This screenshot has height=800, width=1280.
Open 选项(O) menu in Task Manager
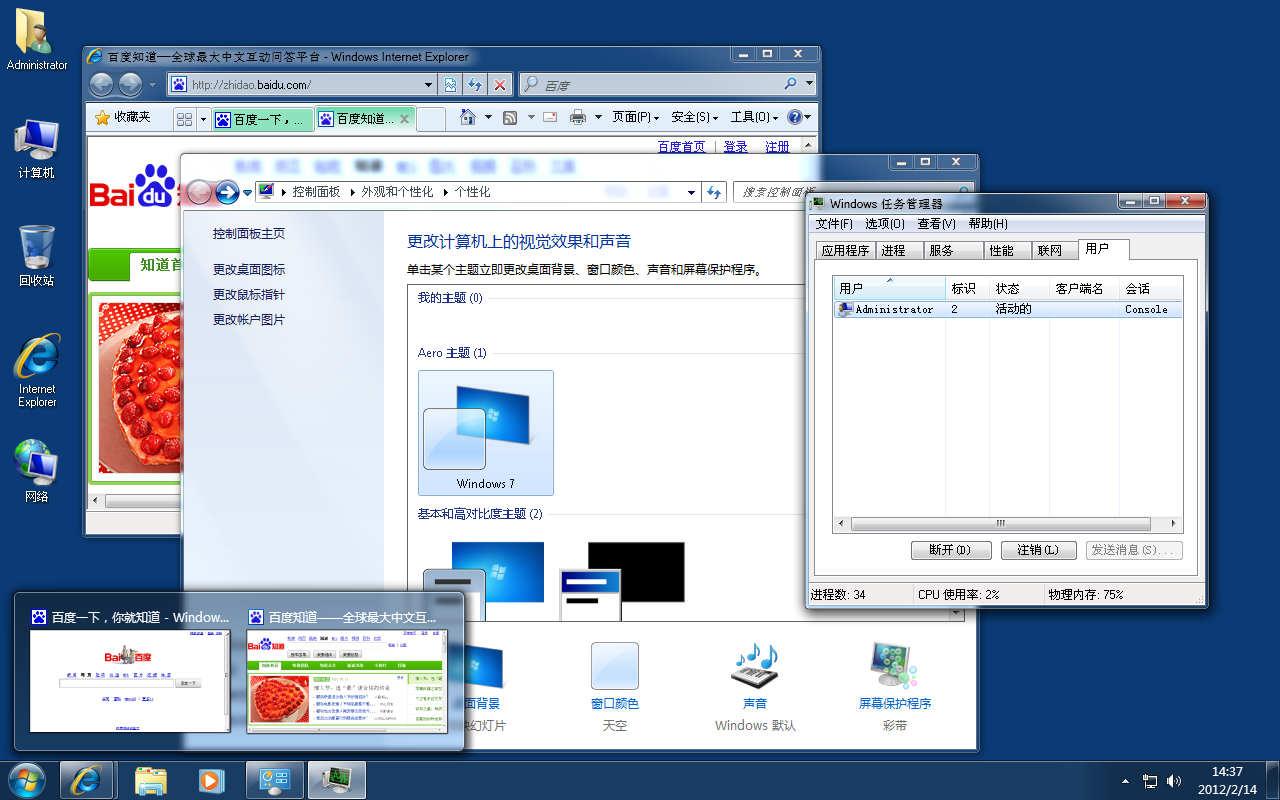coord(885,224)
